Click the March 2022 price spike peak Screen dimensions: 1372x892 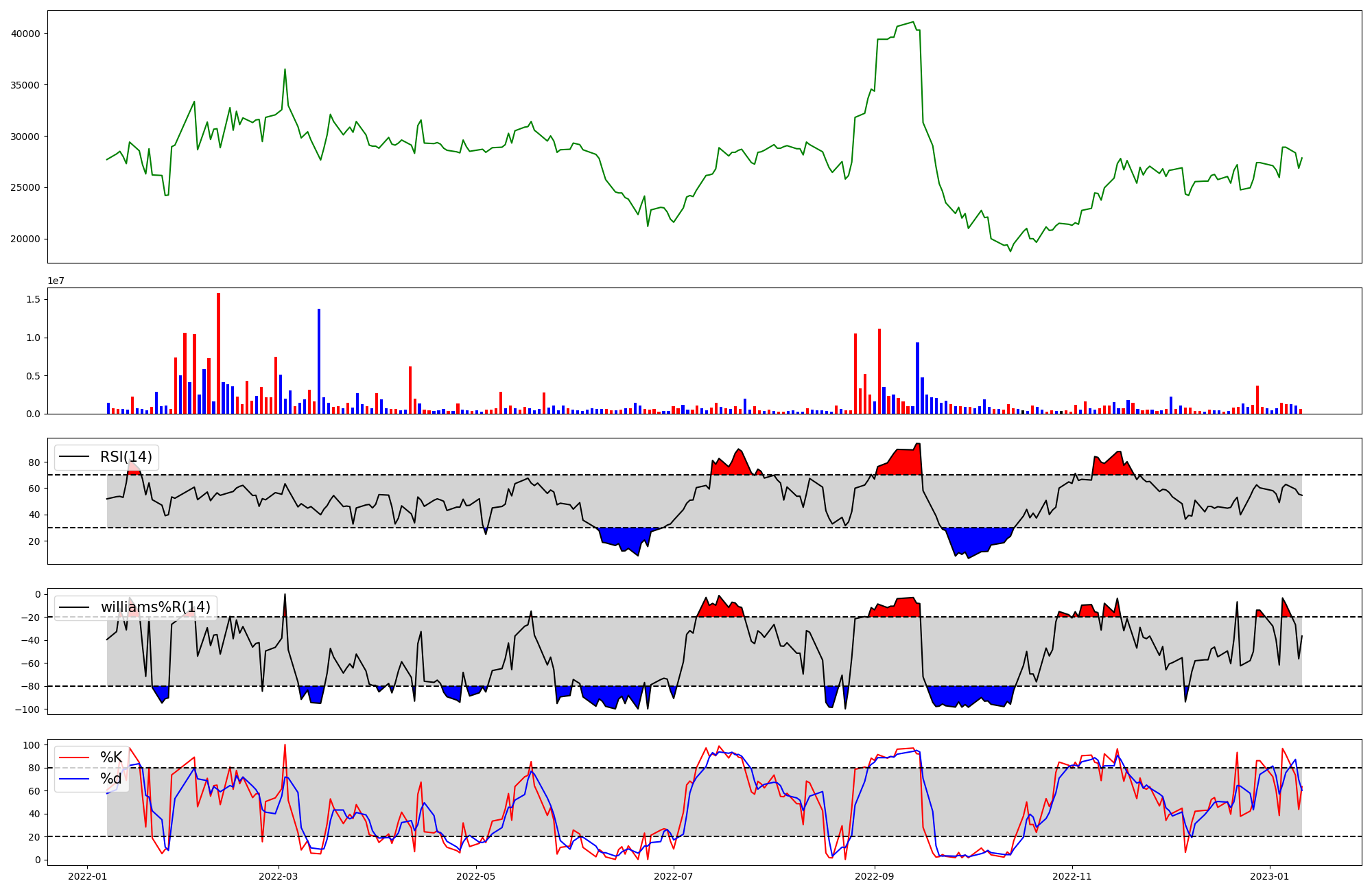click(x=285, y=69)
